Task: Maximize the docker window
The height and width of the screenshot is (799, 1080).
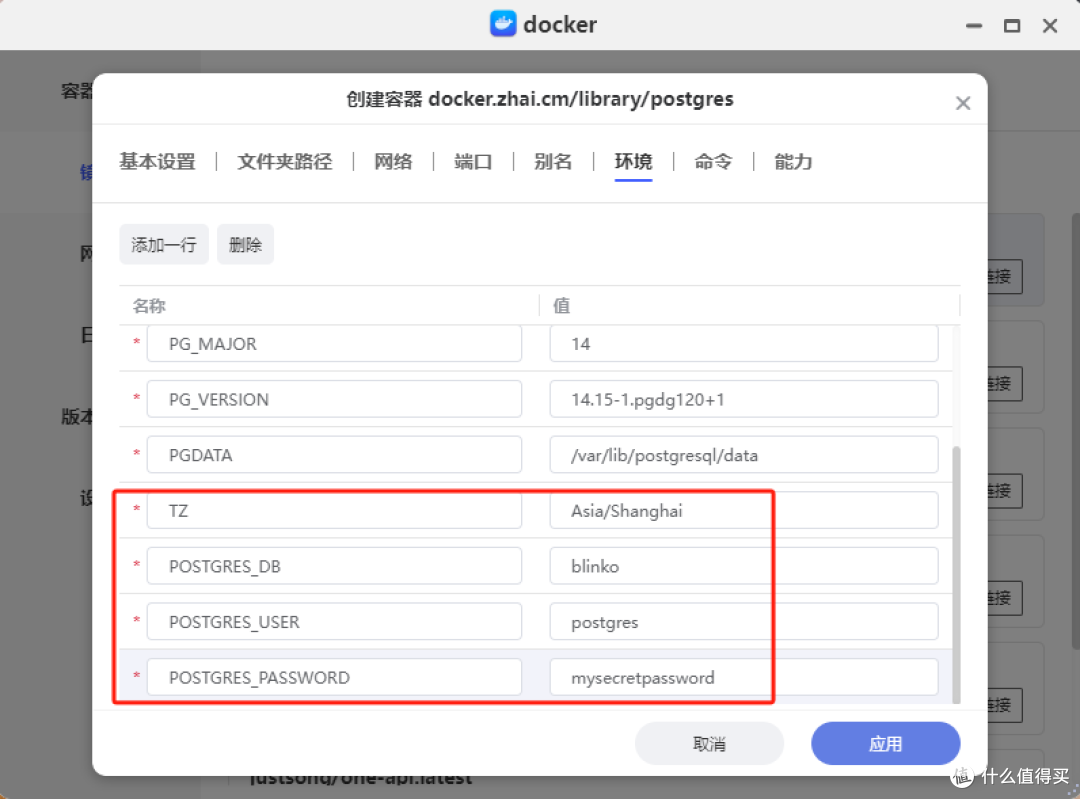Action: [1012, 26]
